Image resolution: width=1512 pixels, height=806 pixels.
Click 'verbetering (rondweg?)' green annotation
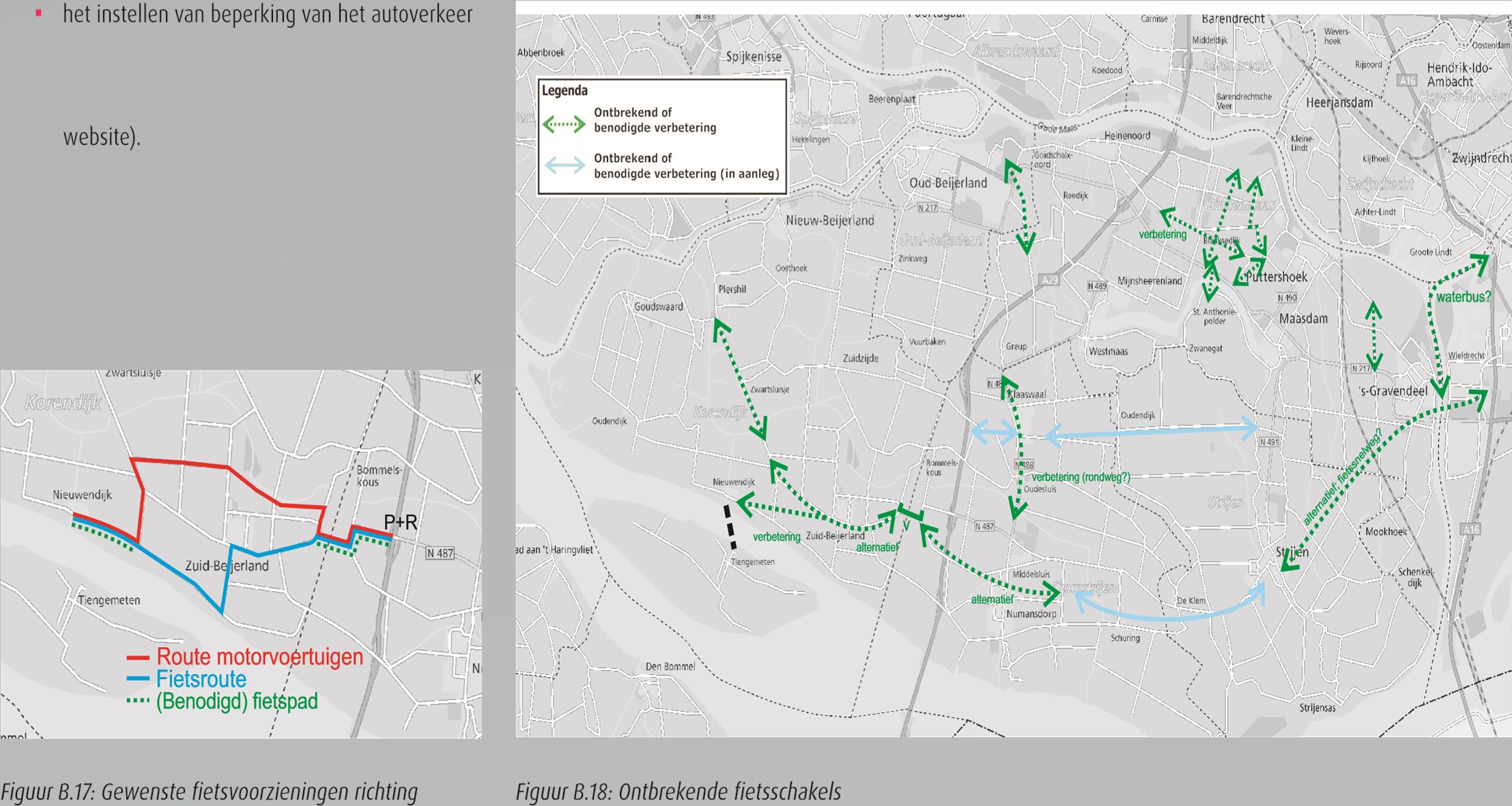(1080, 477)
